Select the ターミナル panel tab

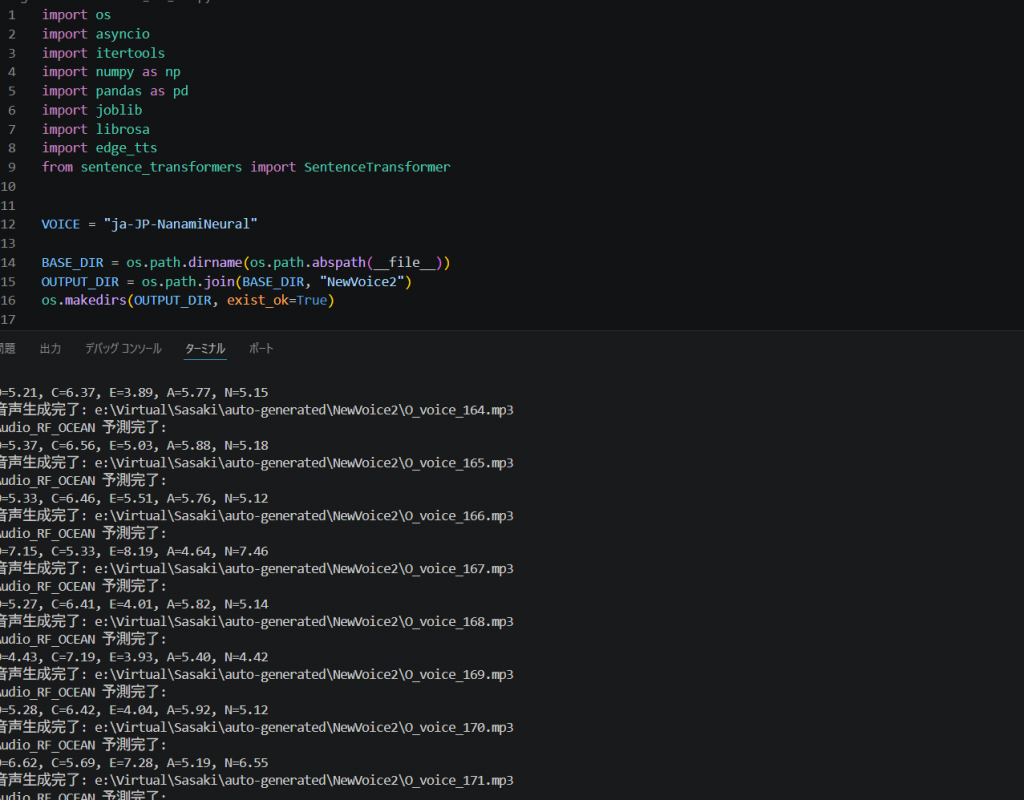point(205,349)
